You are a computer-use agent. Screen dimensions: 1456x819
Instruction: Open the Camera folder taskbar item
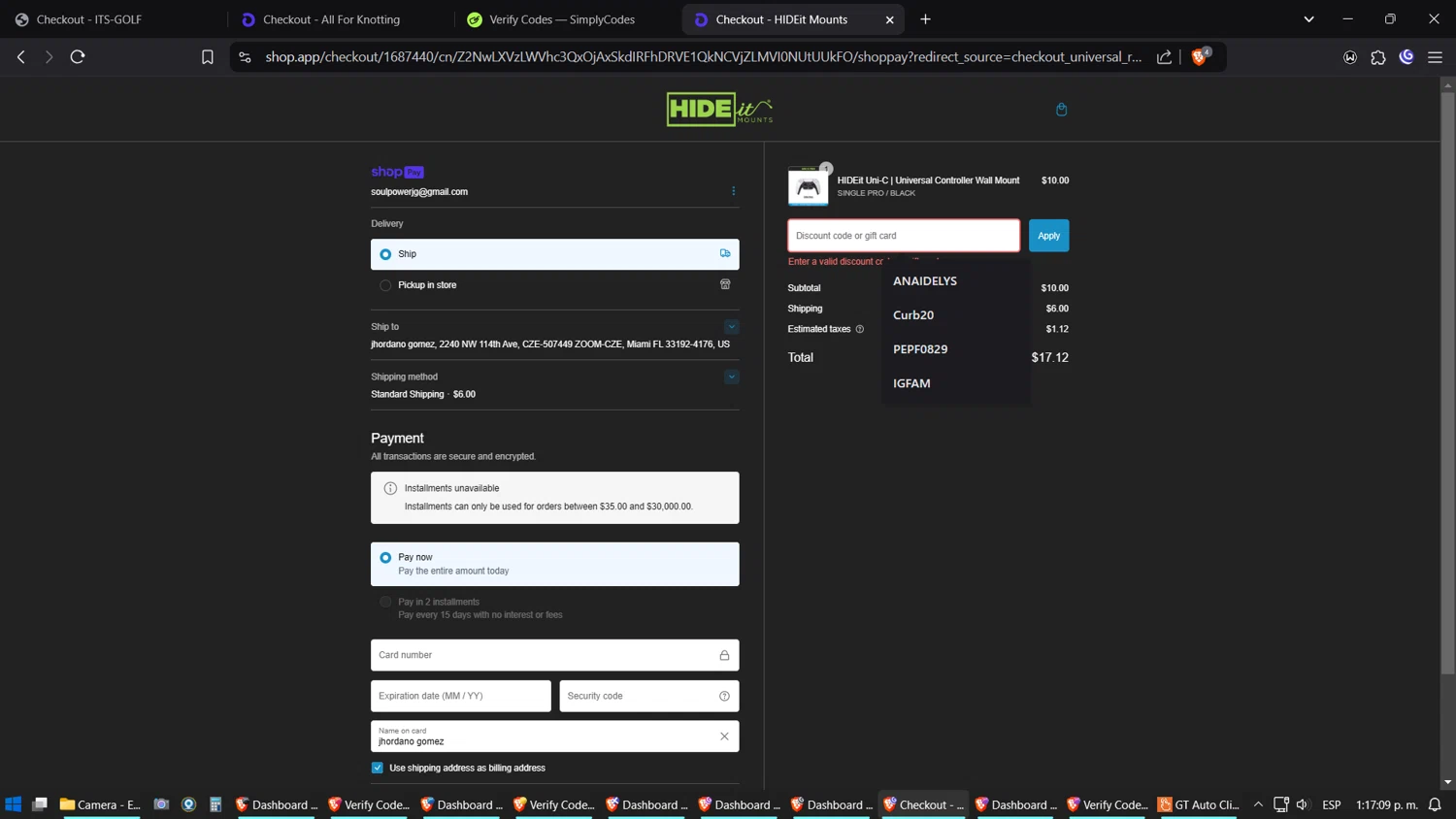(x=100, y=804)
